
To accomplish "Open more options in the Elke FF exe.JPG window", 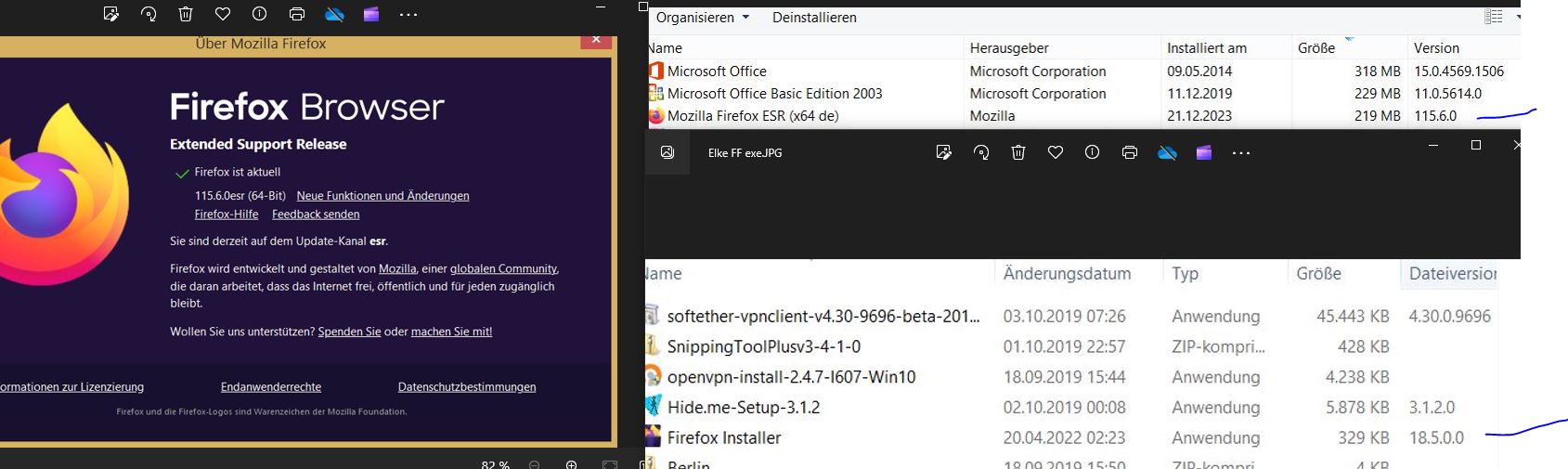I will pos(1241,153).
